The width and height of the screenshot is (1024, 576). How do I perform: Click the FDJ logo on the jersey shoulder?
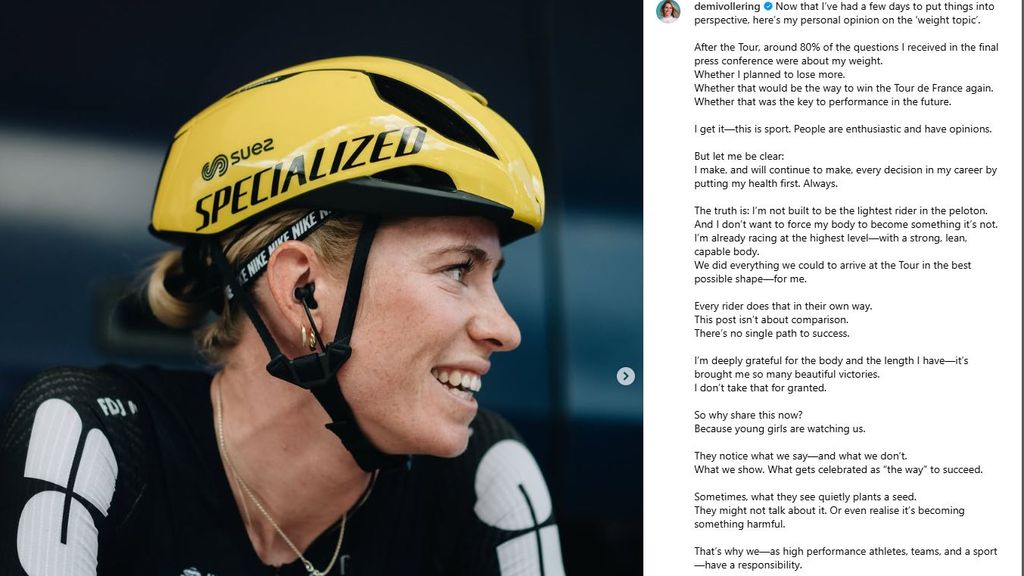pos(116,407)
